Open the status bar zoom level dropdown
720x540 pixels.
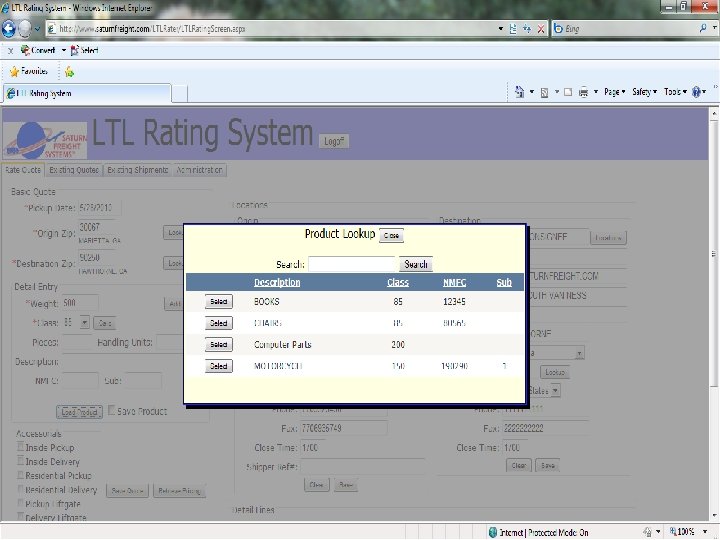(x=705, y=532)
